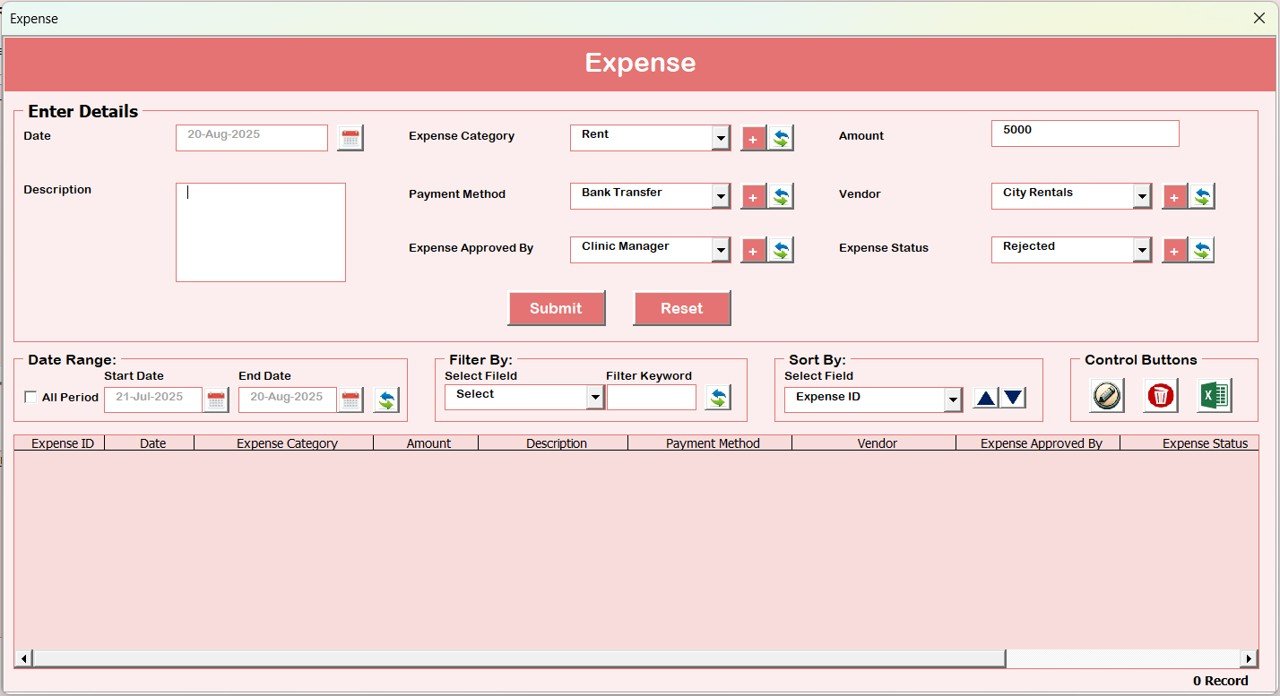
Task: Click the Expense Status column header
Action: (x=1189, y=443)
